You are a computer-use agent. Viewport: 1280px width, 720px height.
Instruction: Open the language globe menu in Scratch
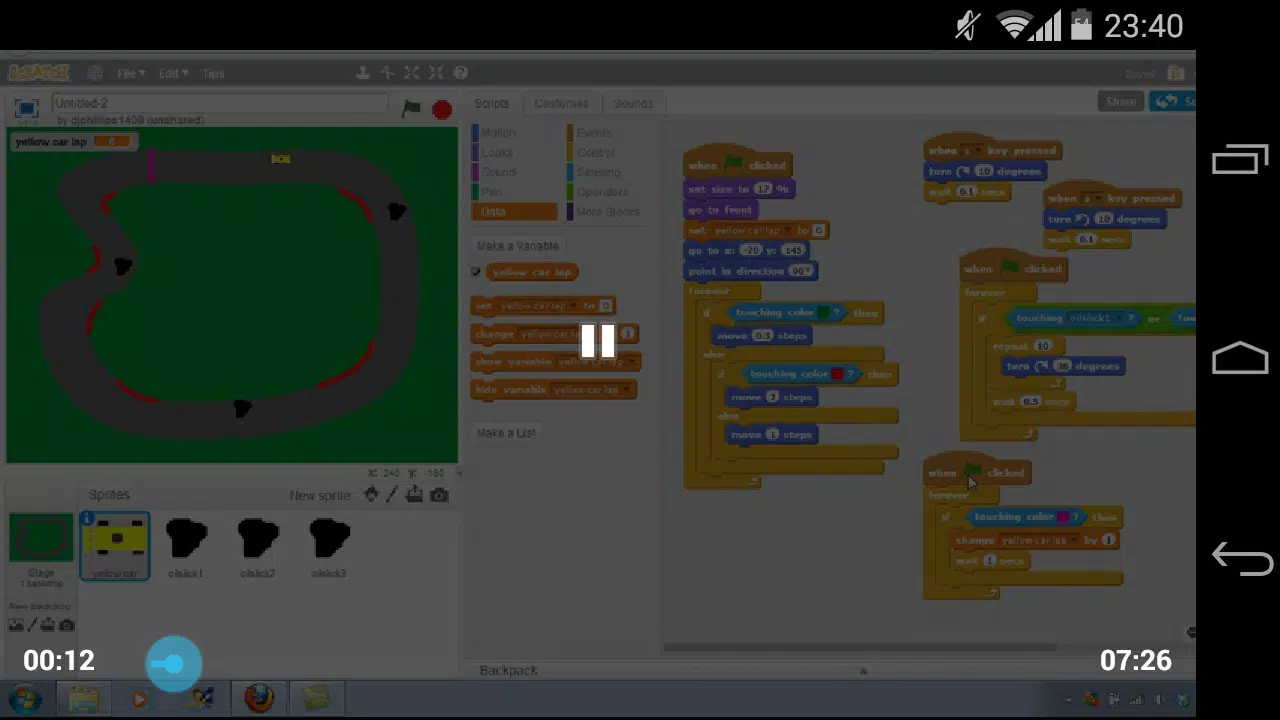(95, 73)
